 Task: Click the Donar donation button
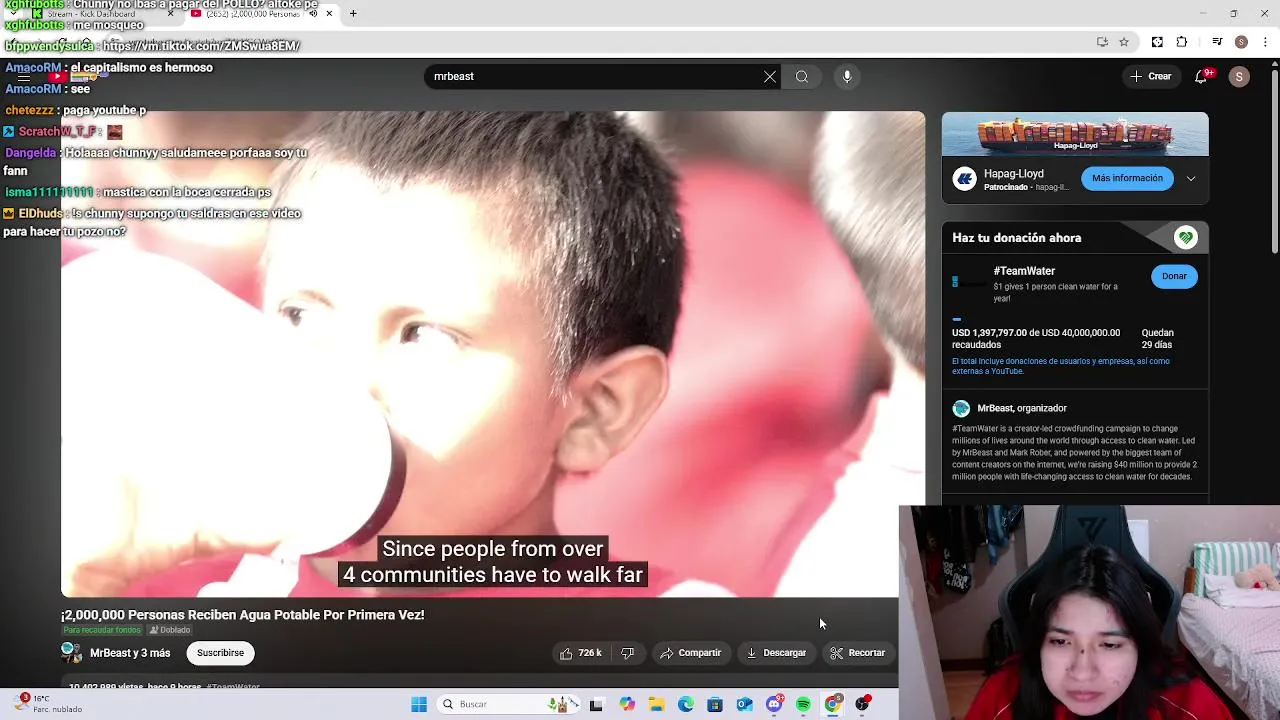tap(1174, 276)
